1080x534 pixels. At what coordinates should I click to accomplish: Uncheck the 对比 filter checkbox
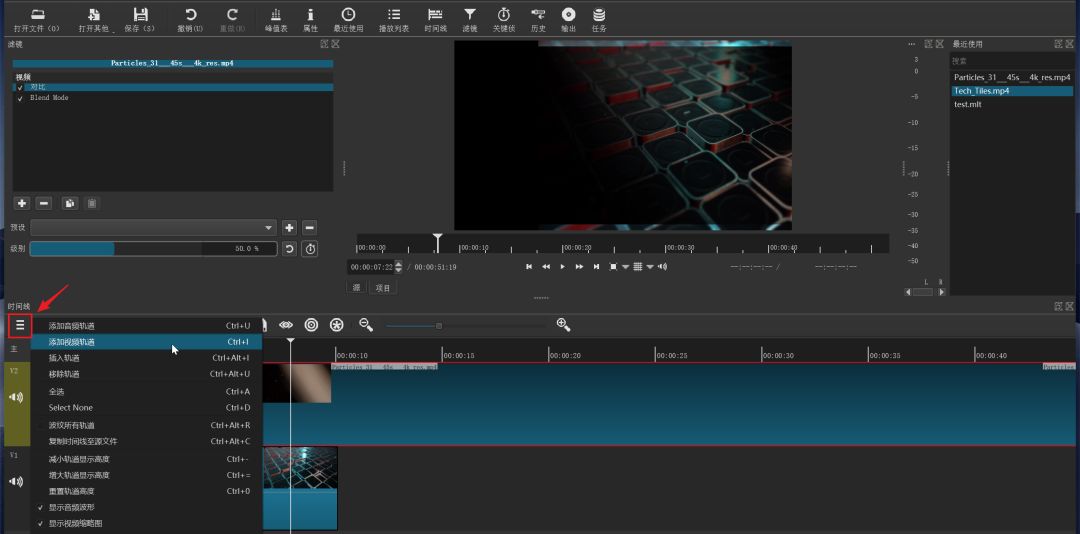[20, 88]
